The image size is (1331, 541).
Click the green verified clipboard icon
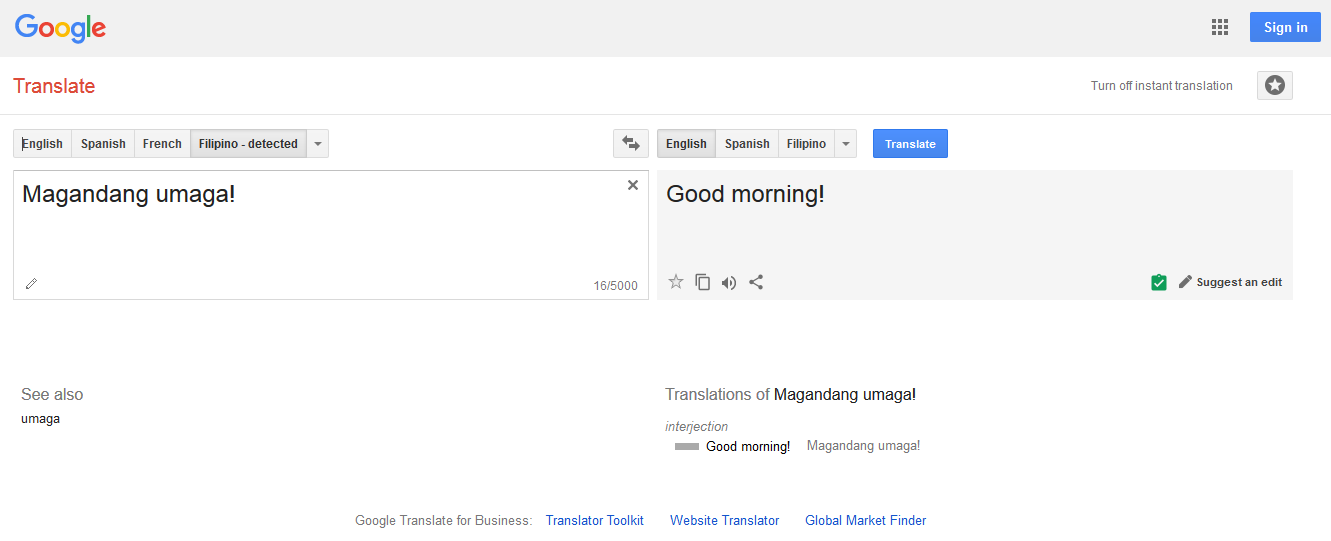point(1159,282)
